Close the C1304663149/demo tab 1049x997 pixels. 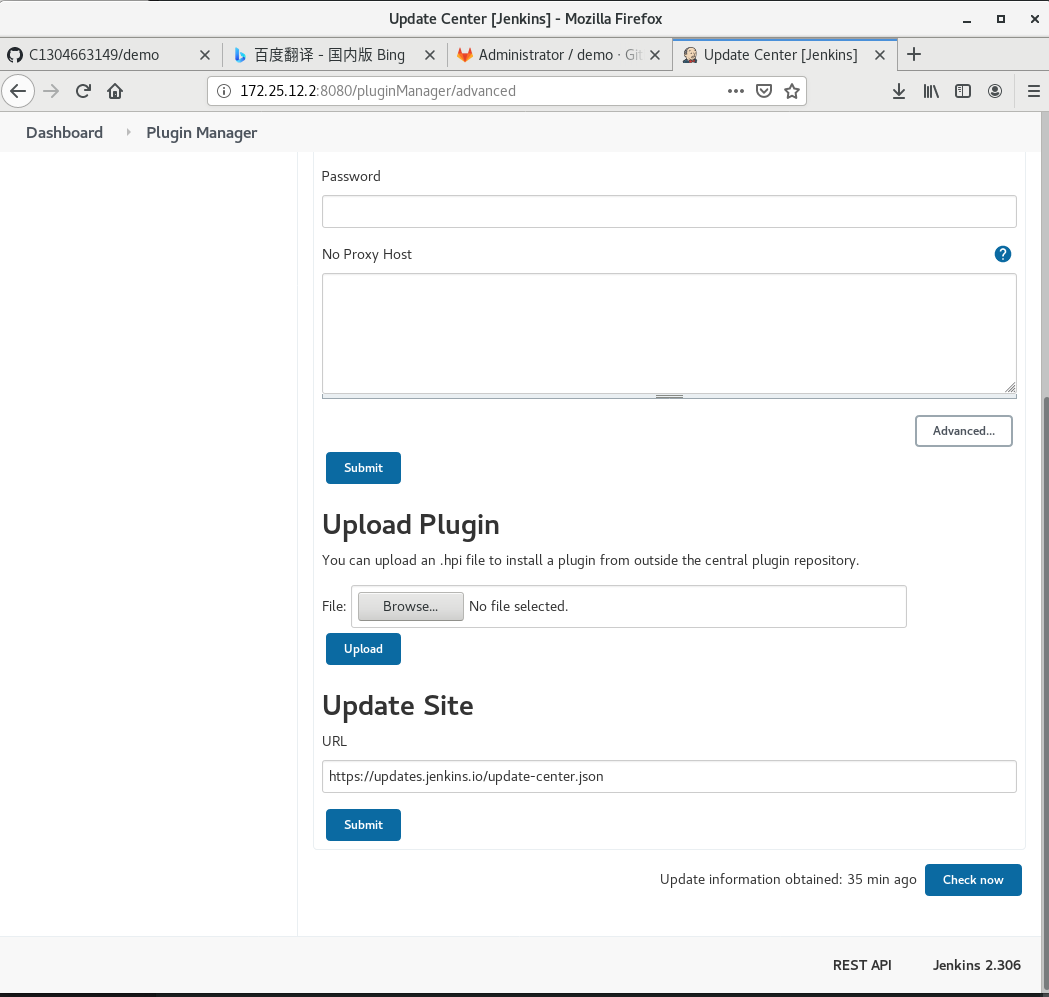pos(205,55)
